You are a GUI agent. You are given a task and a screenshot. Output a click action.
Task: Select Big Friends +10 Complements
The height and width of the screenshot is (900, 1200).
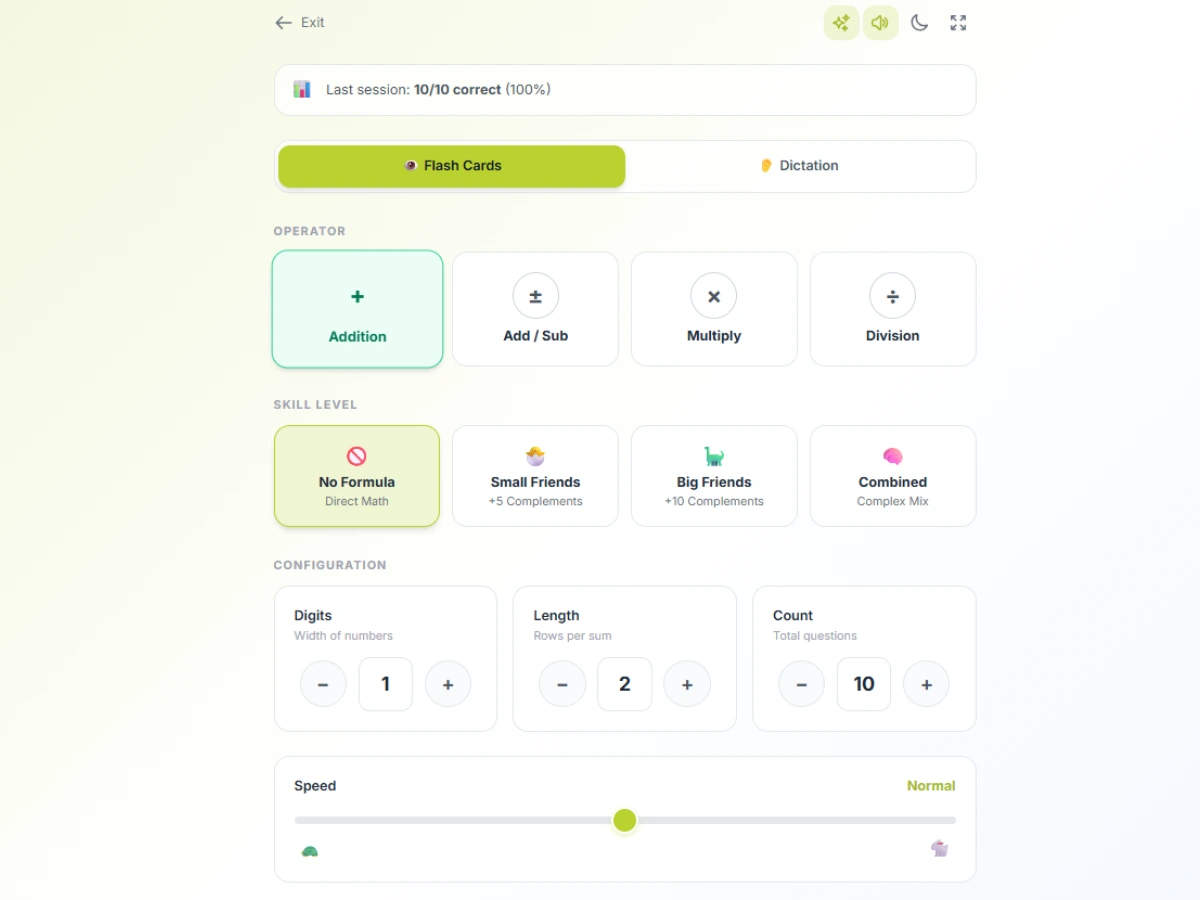click(714, 476)
